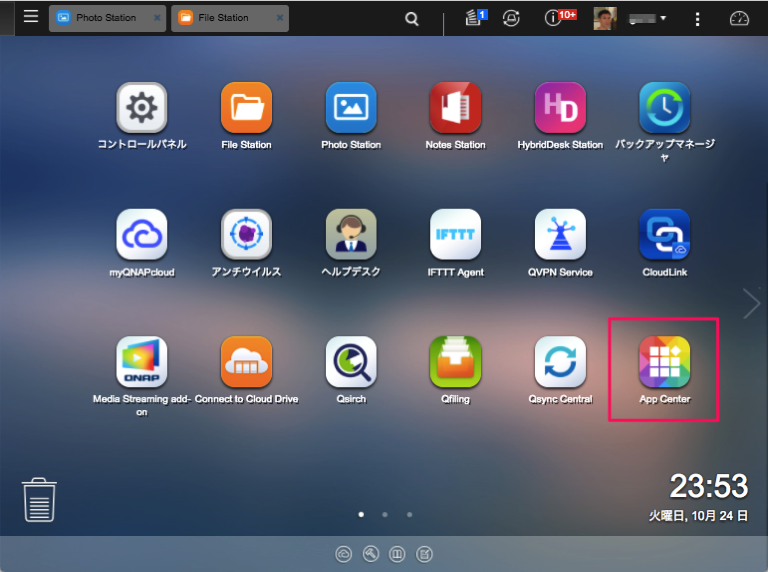The width and height of the screenshot is (768, 572).
Task: Open external devices icon in top bar
Action: (x=511, y=18)
